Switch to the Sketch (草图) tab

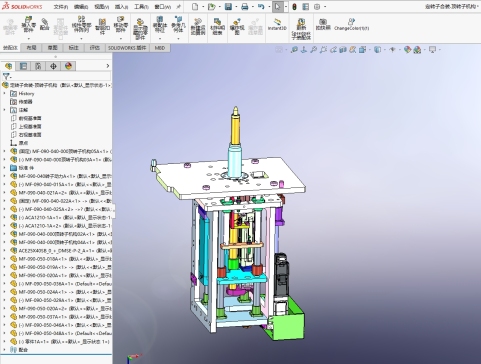pos(52,48)
